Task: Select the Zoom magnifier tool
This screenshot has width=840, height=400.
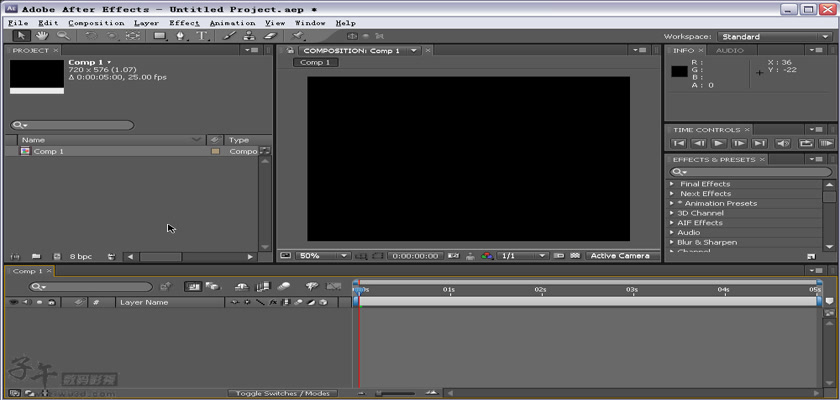Action: 63,36
